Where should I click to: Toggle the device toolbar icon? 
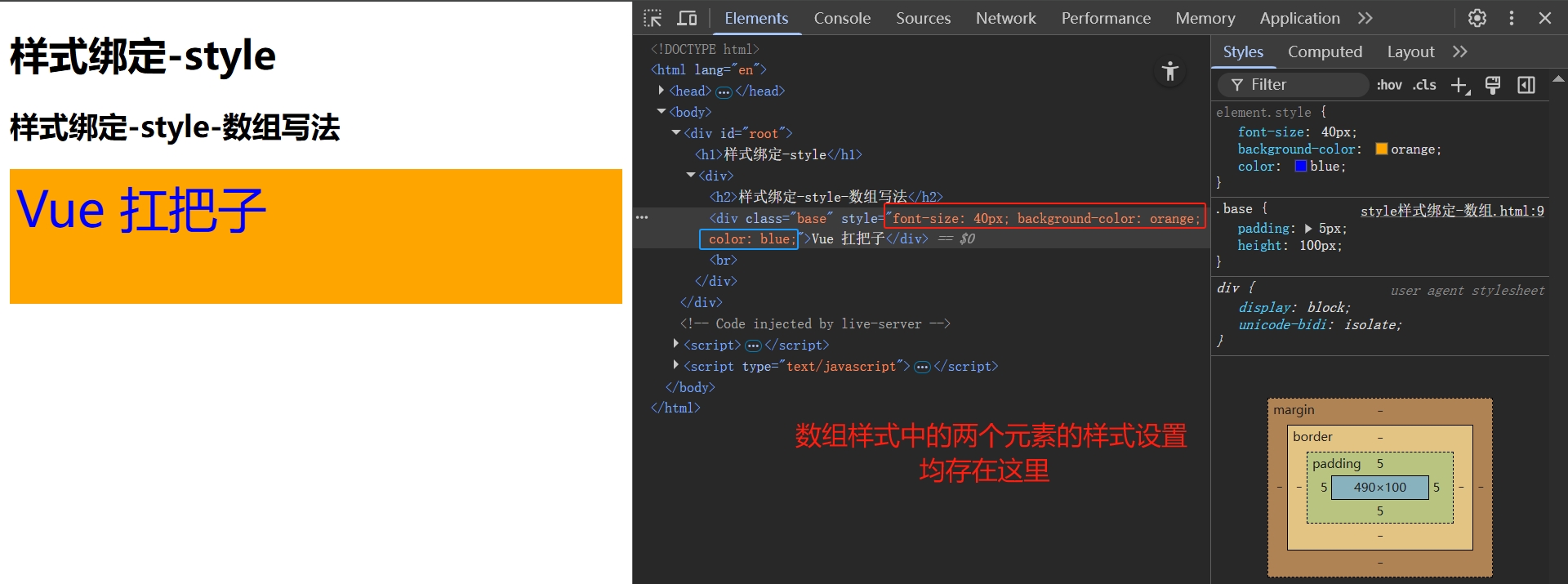(688, 18)
